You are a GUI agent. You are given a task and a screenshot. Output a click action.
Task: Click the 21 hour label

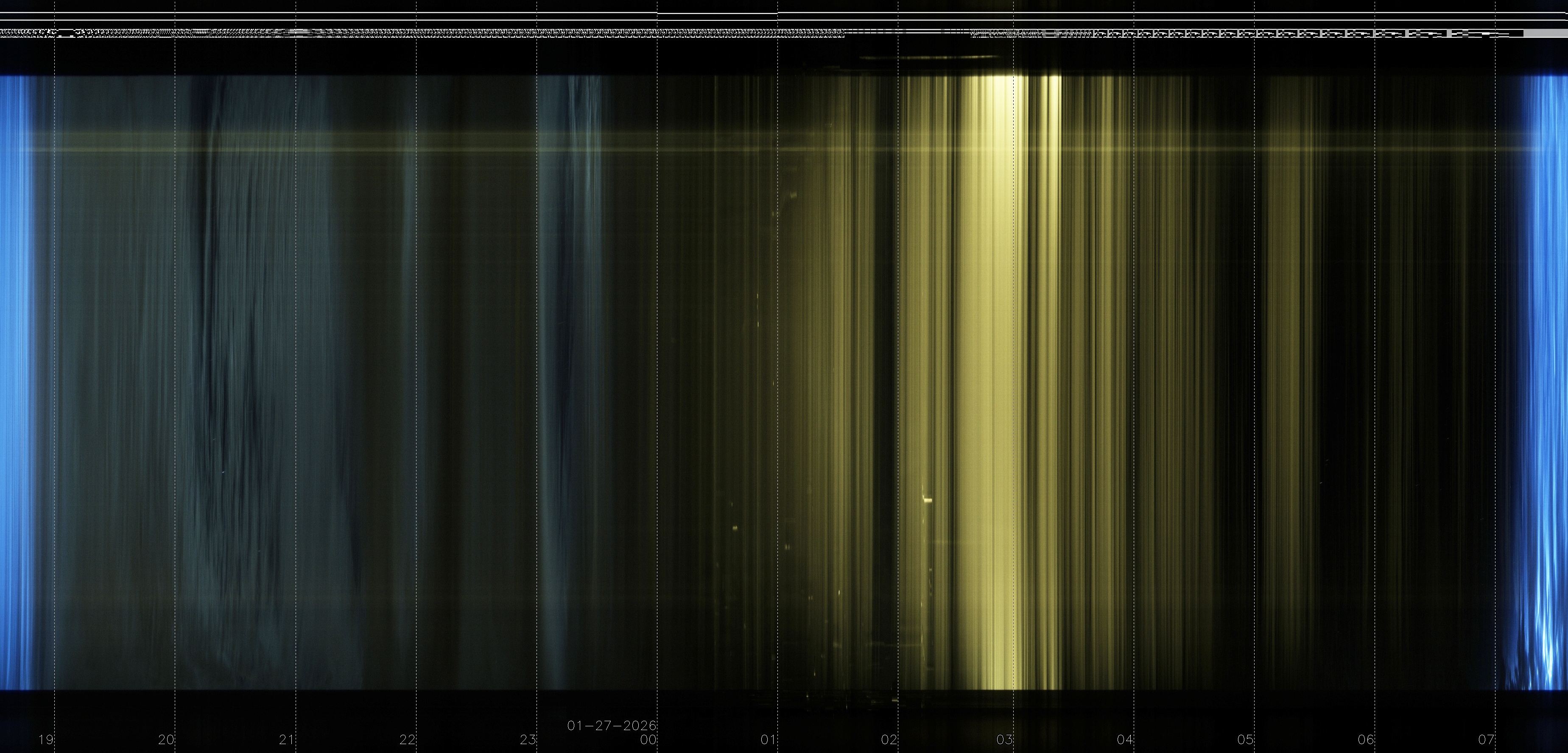(287, 740)
